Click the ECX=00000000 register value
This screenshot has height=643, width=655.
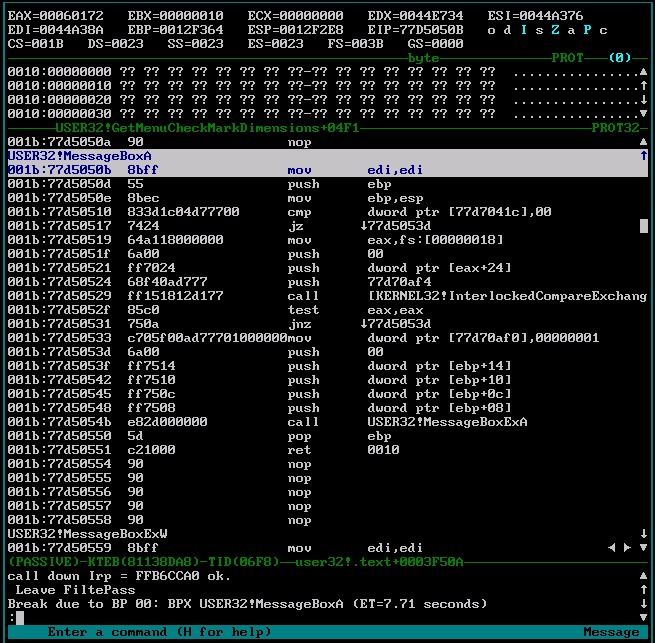295,16
